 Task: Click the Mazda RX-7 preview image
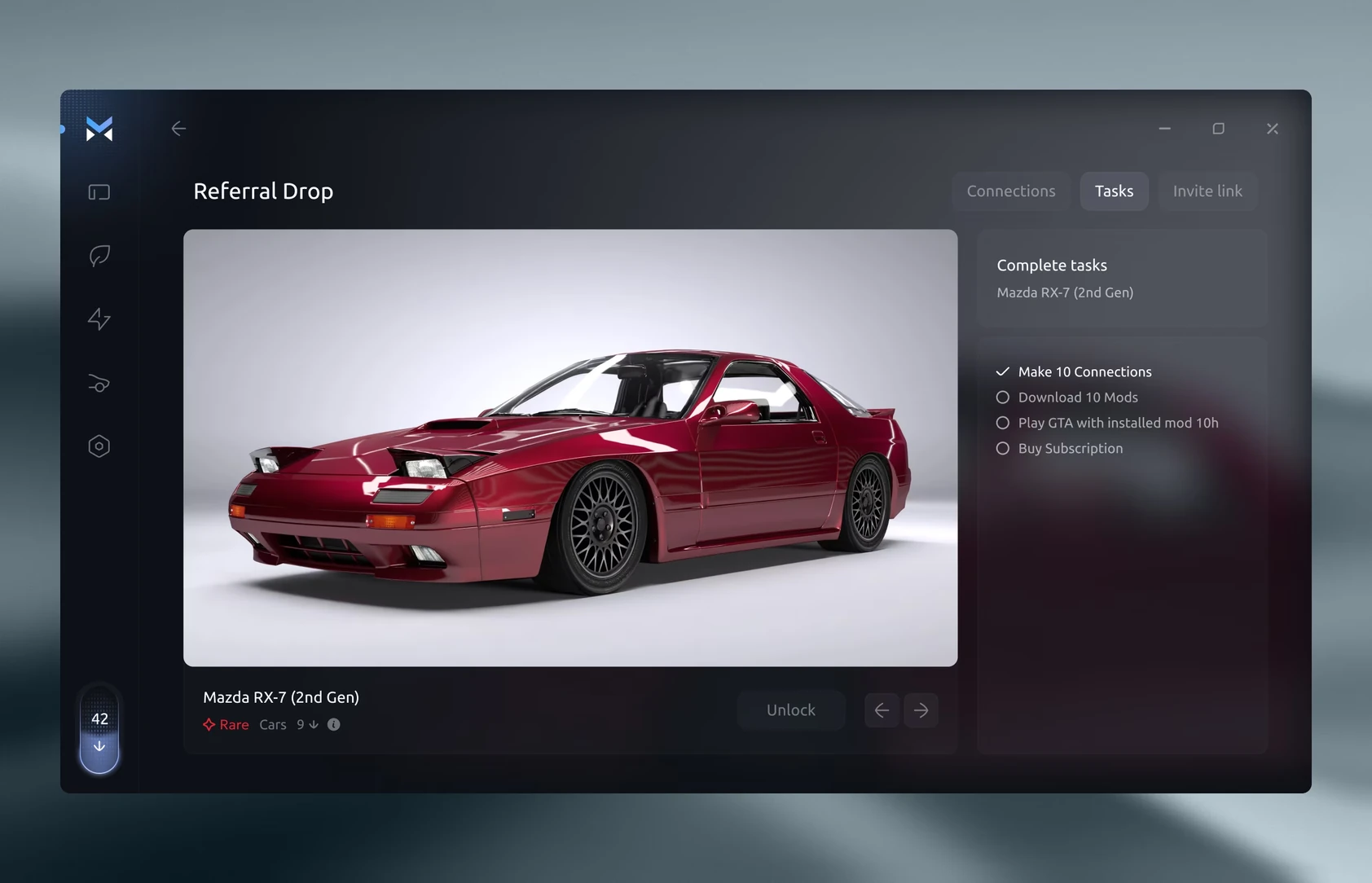pyautogui.click(x=570, y=448)
